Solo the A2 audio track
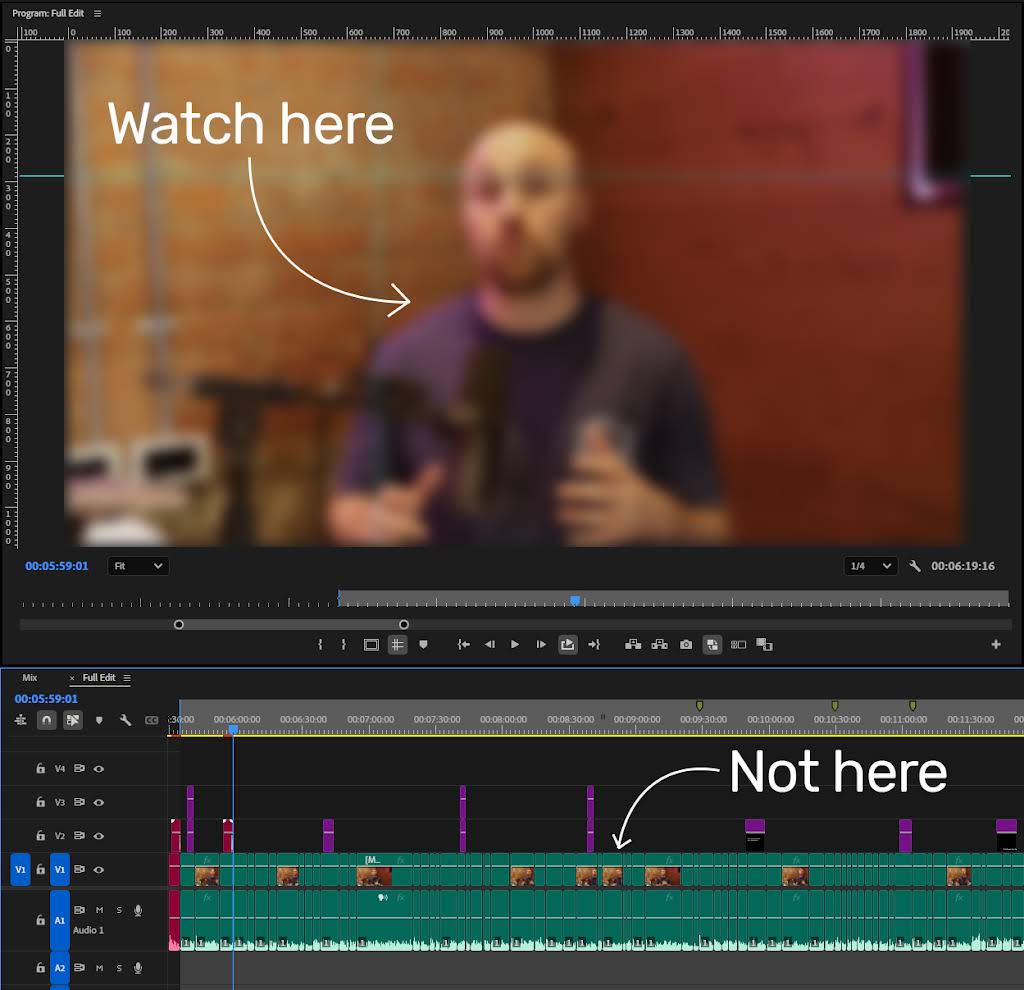The height and width of the screenshot is (990, 1024). click(x=119, y=968)
